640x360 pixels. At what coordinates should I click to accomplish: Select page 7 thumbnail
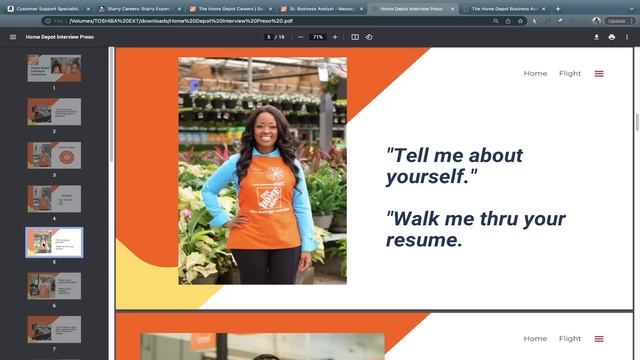click(54, 329)
